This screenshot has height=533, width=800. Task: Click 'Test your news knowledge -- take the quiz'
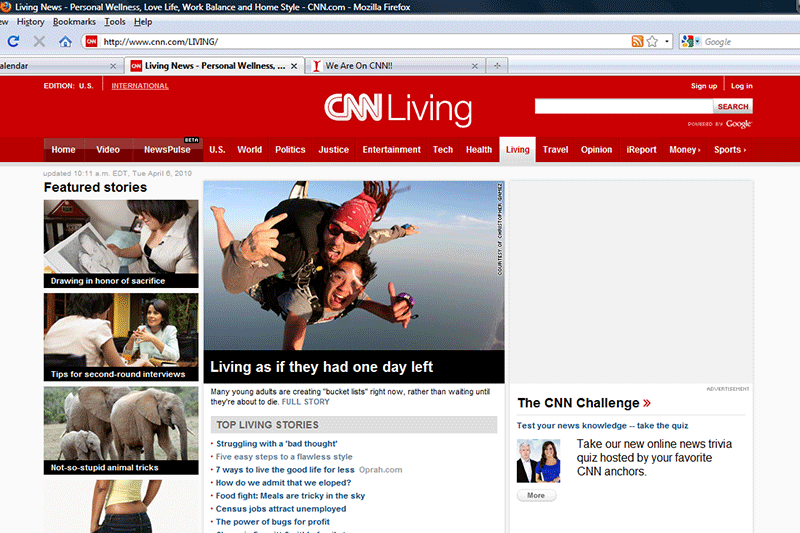(602, 425)
